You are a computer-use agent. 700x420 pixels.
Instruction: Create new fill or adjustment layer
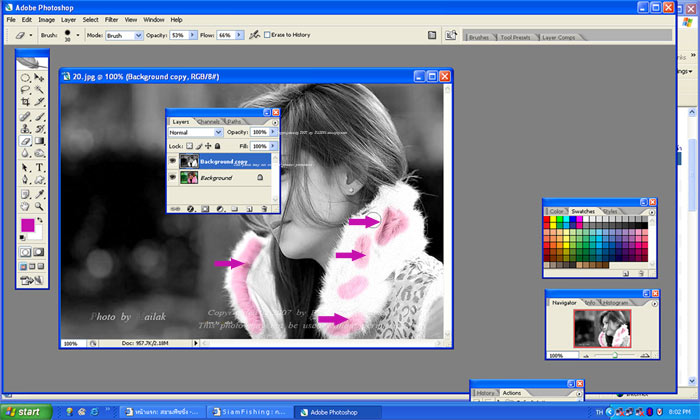[x=220, y=209]
